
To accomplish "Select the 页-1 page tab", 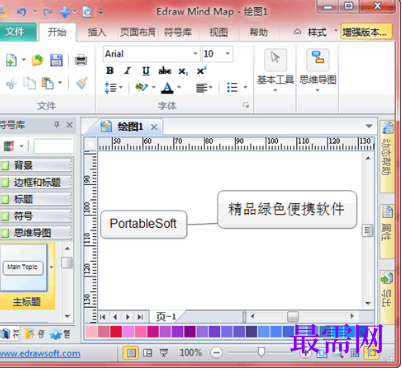I will tap(166, 317).
